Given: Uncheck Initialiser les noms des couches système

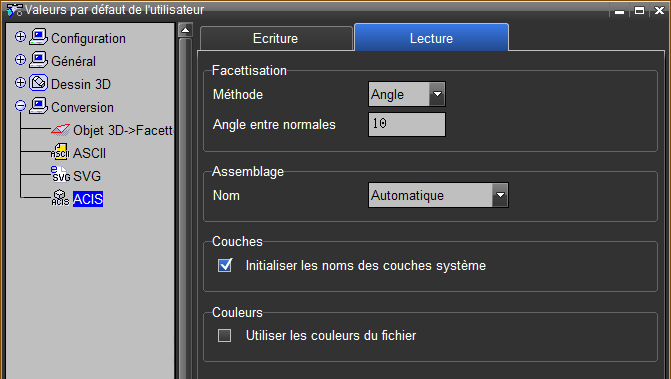Looking at the screenshot, I should click(x=225, y=265).
